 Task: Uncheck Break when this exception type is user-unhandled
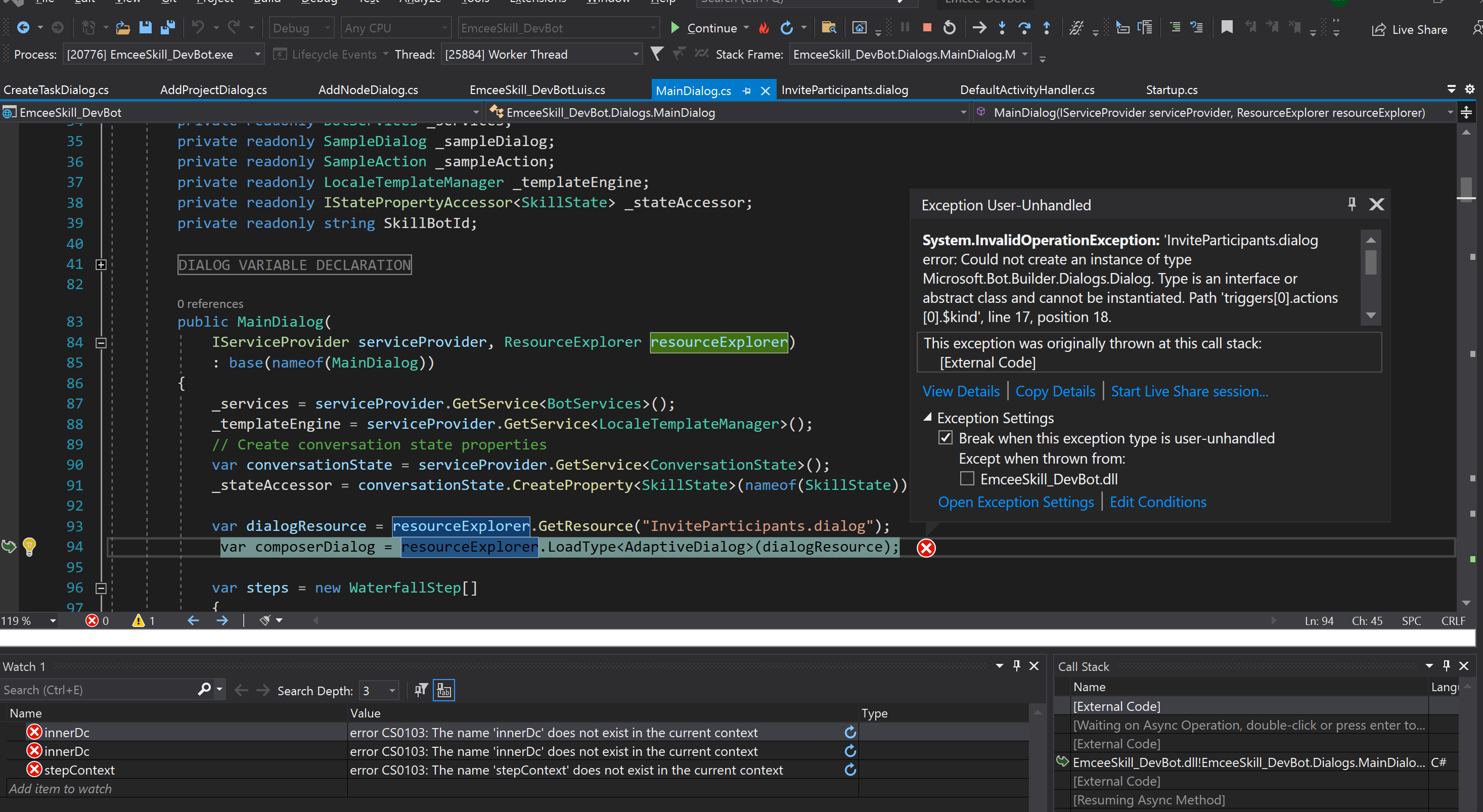point(946,438)
